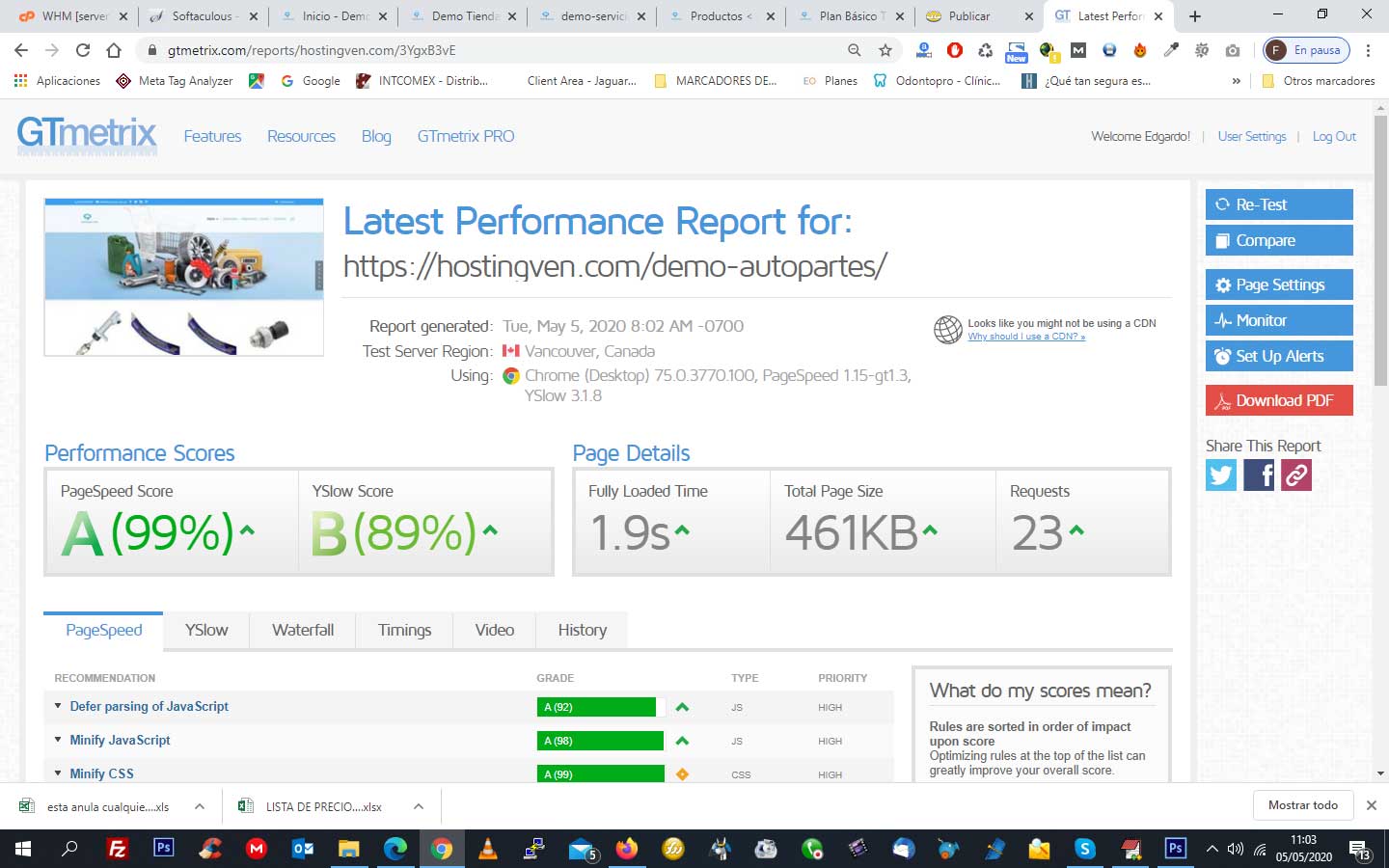Click the Compare button
The image size is (1389, 868).
(x=1279, y=240)
